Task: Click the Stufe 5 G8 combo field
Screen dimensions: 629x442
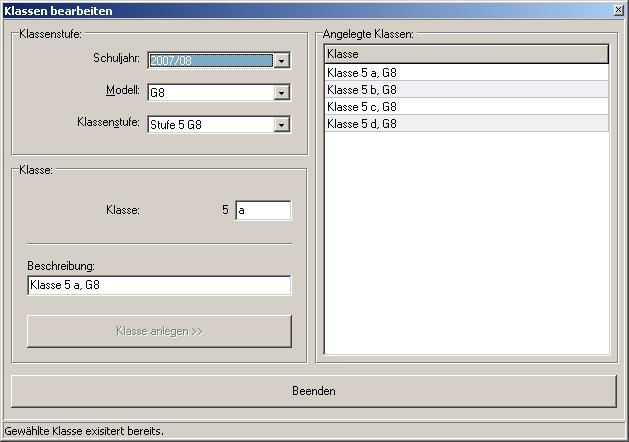Action: (x=210, y=125)
